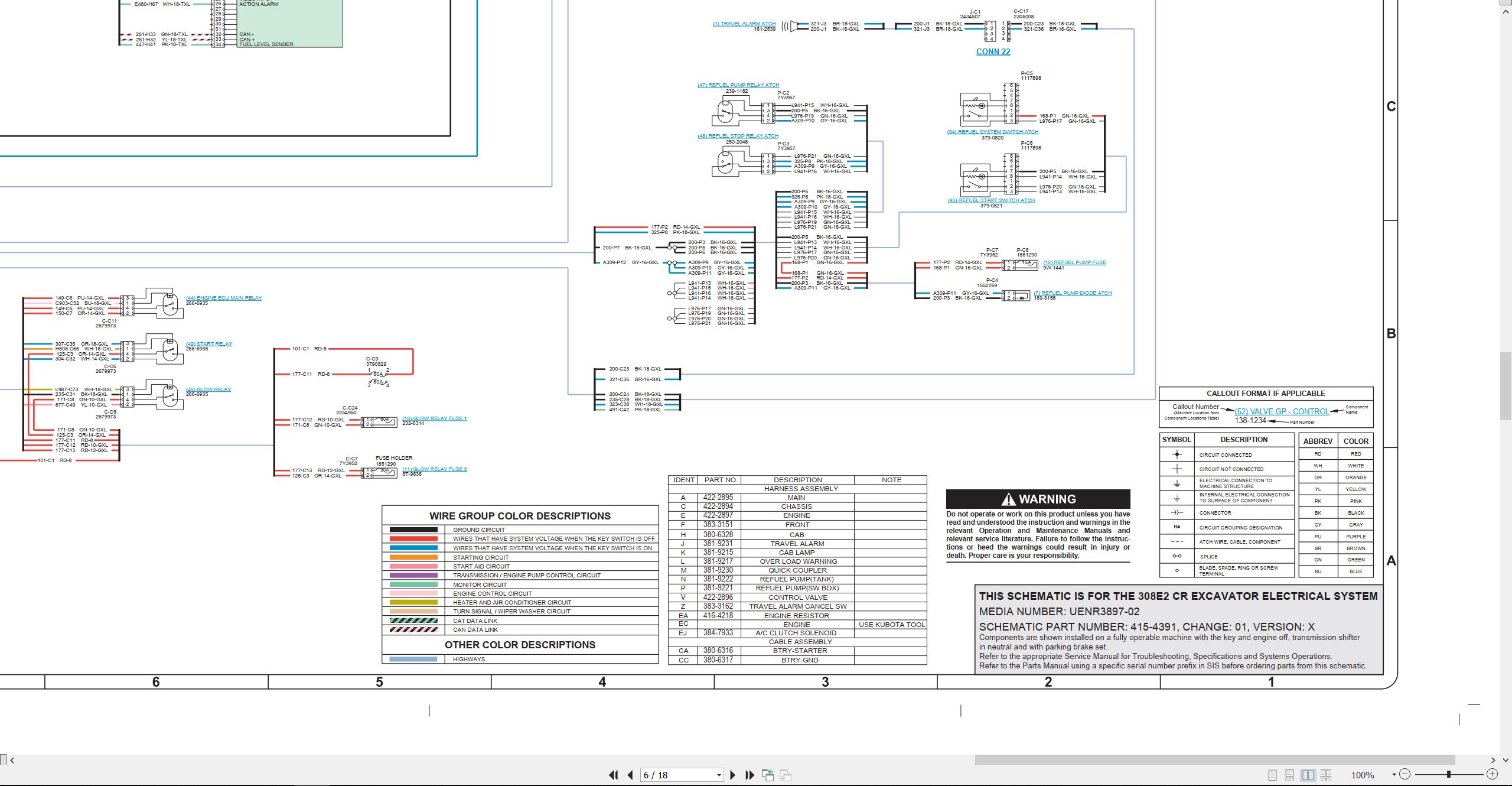
Task: Go to the previous page
Action: pyautogui.click(x=630, y=775)
